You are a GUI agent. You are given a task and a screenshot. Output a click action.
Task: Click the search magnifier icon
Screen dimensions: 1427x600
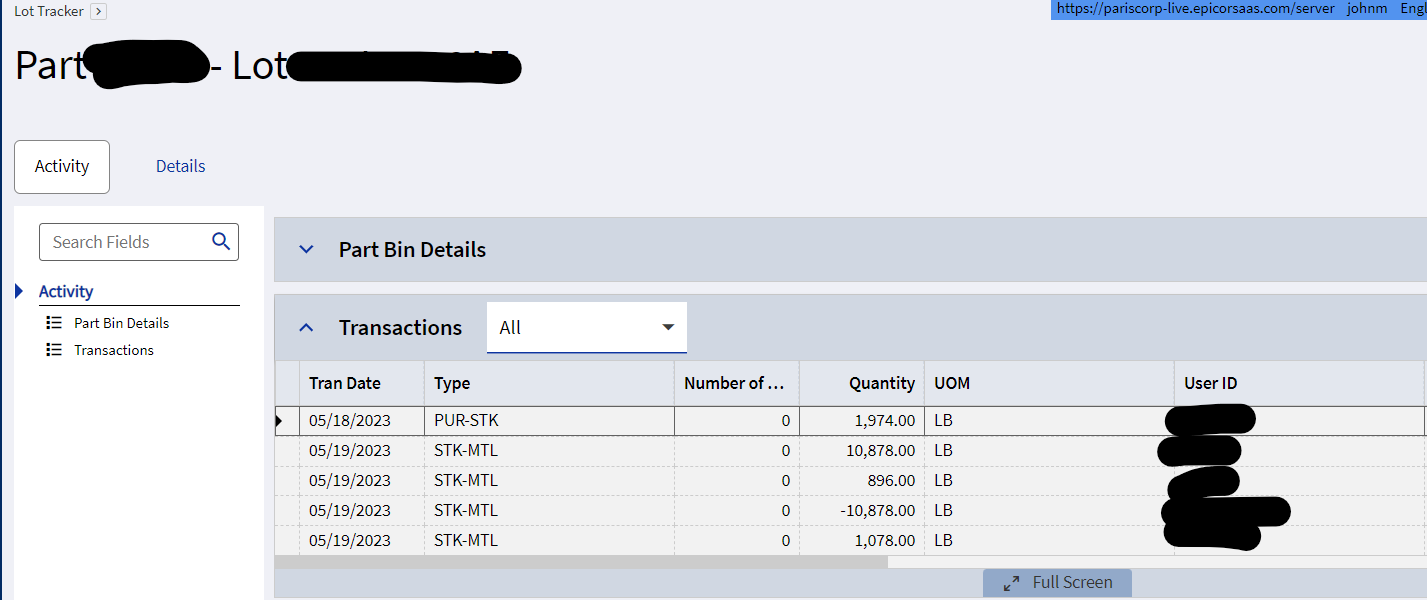tap(221, 241)
